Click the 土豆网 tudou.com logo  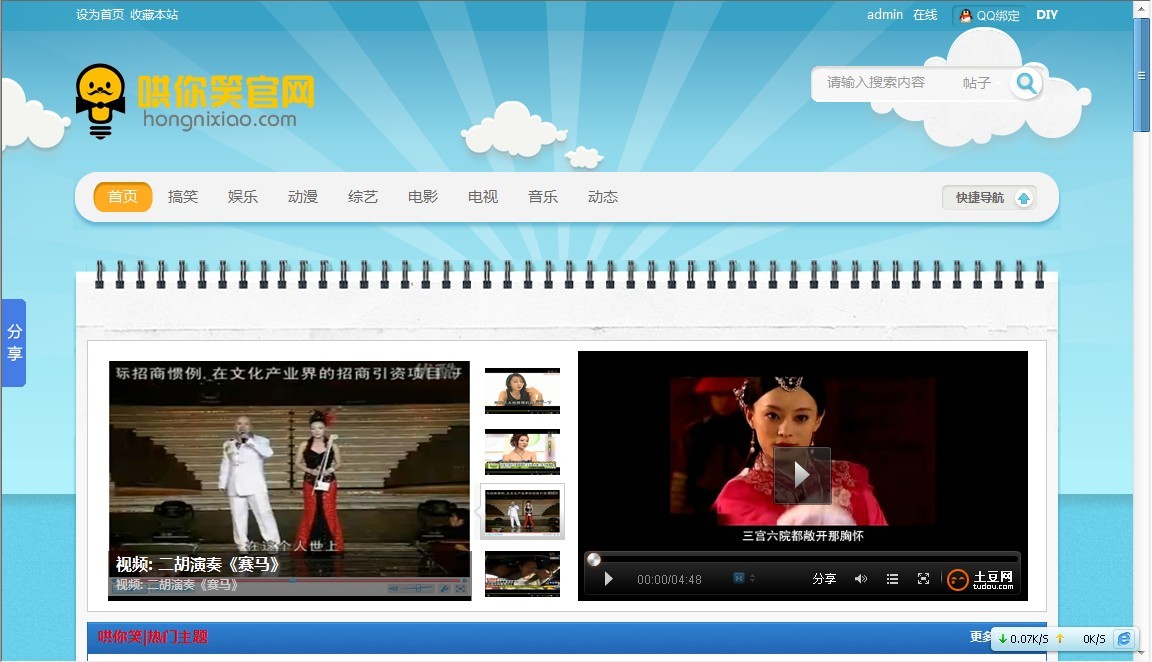click(981, 580)
